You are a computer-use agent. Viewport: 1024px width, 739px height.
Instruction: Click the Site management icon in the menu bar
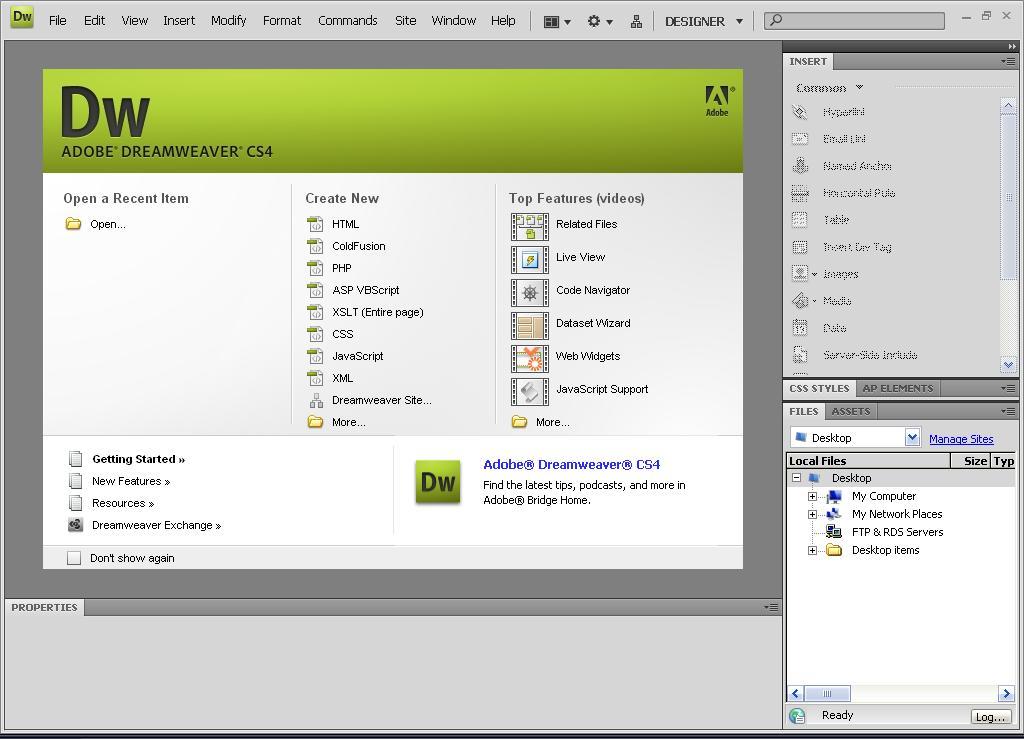(x=635, y=21)
